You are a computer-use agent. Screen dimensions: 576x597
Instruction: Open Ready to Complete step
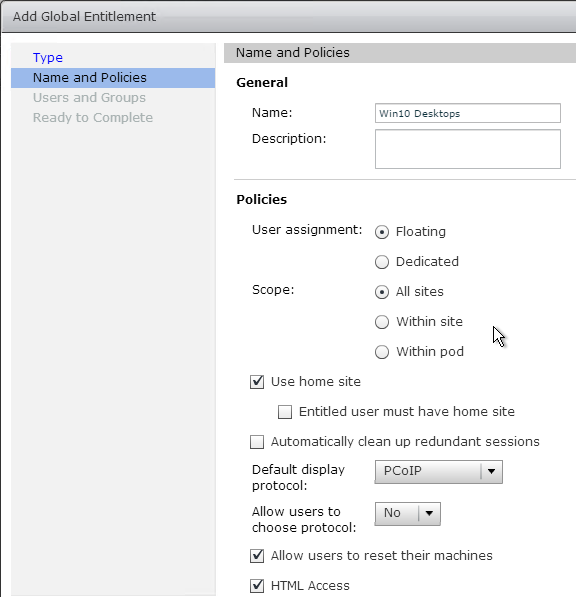[93, 118]
